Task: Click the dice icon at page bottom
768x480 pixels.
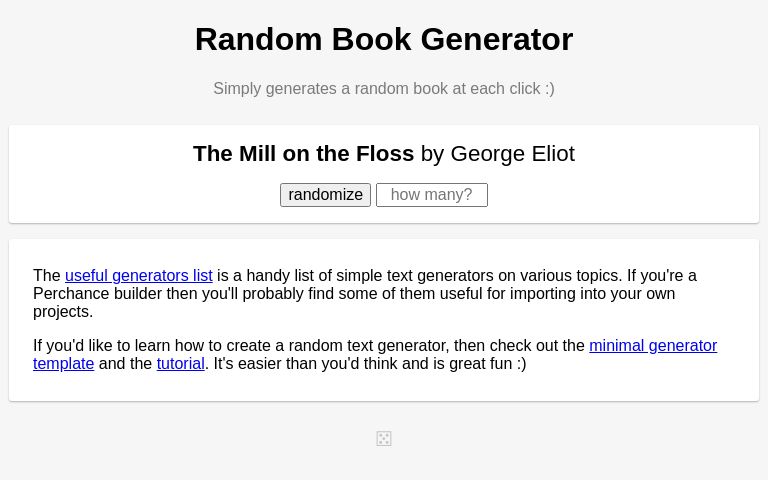Action: click(384, 439)
